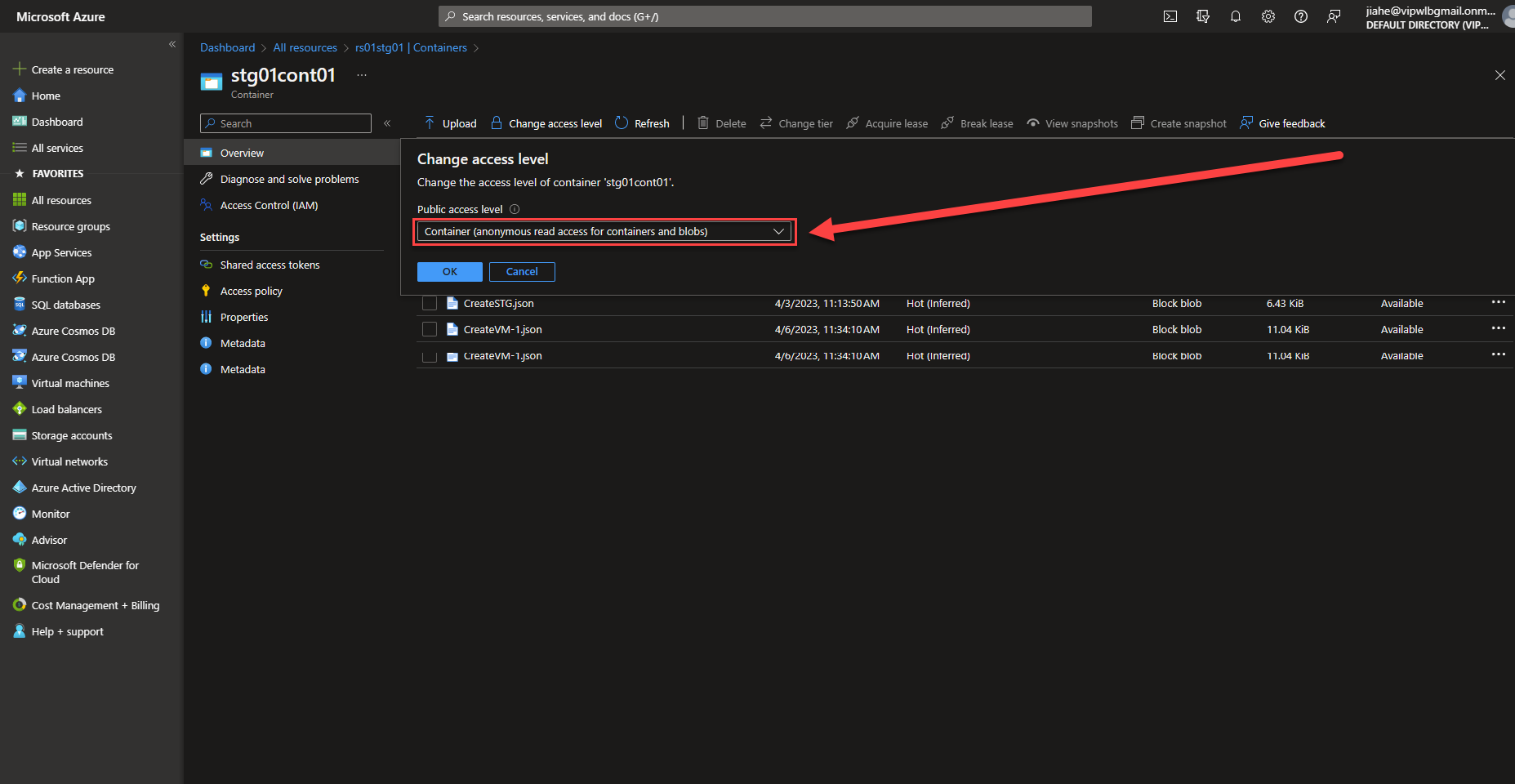Open portal settings gear icon
1515x784 pixels.
click(x=1268, y=16)
